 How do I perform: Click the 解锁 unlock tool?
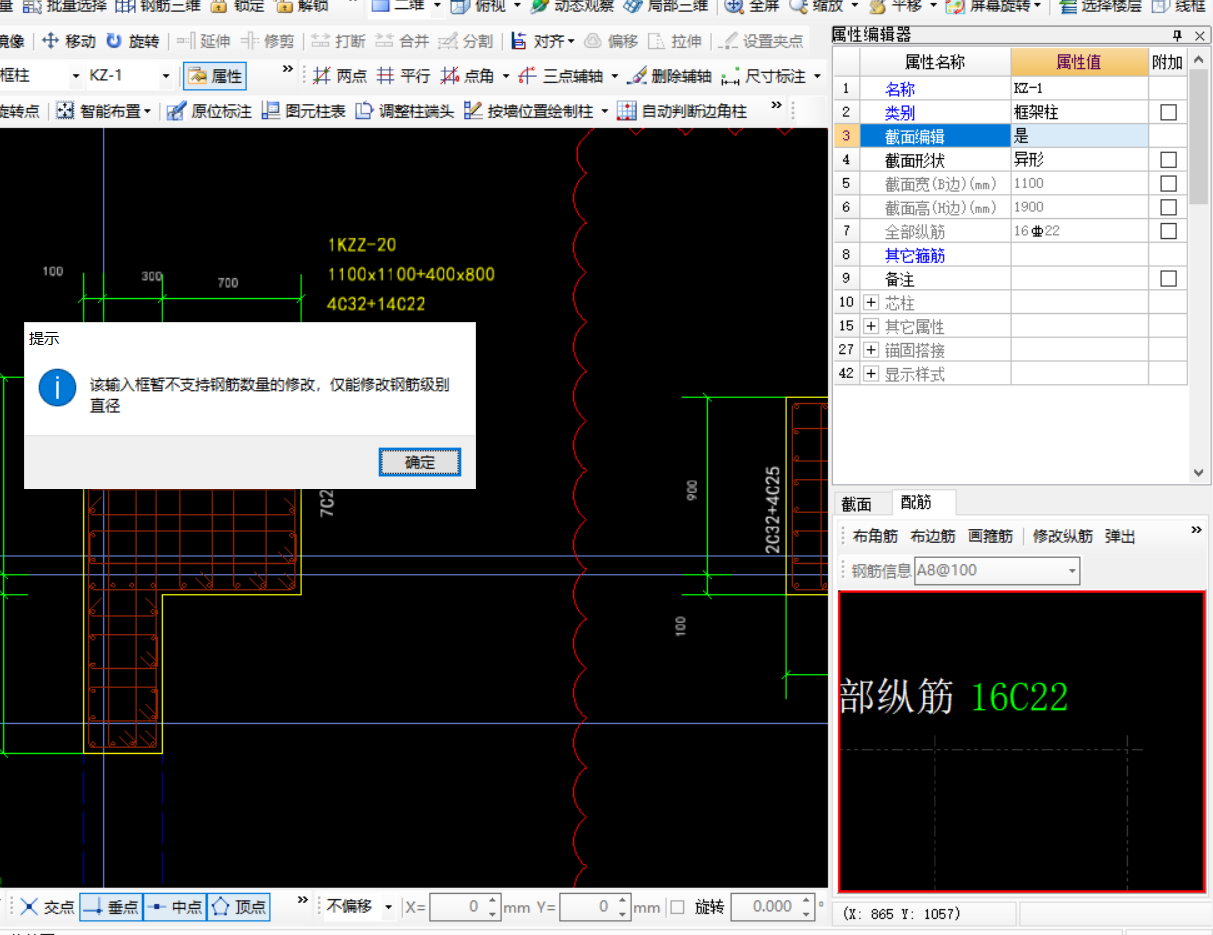pos(300,6)
